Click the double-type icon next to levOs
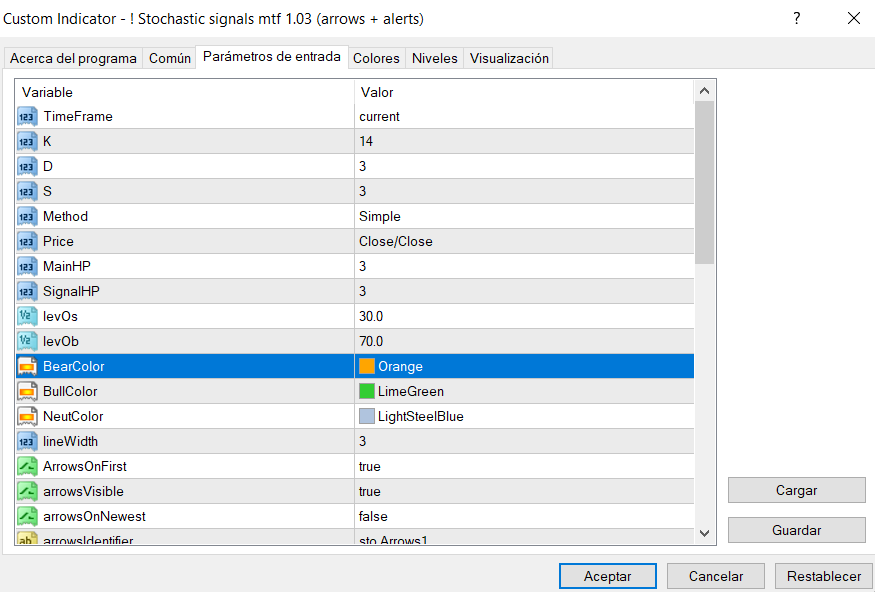This screenshot has height=592, width=875. (x=27, y=317)
